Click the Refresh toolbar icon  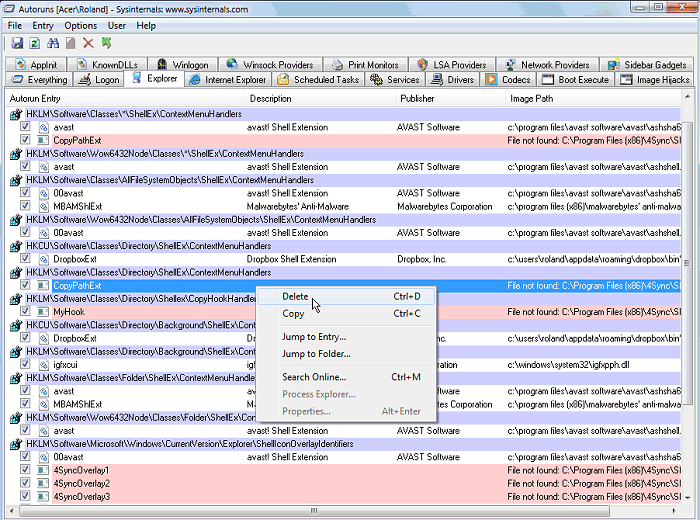(x=35, y=43)
